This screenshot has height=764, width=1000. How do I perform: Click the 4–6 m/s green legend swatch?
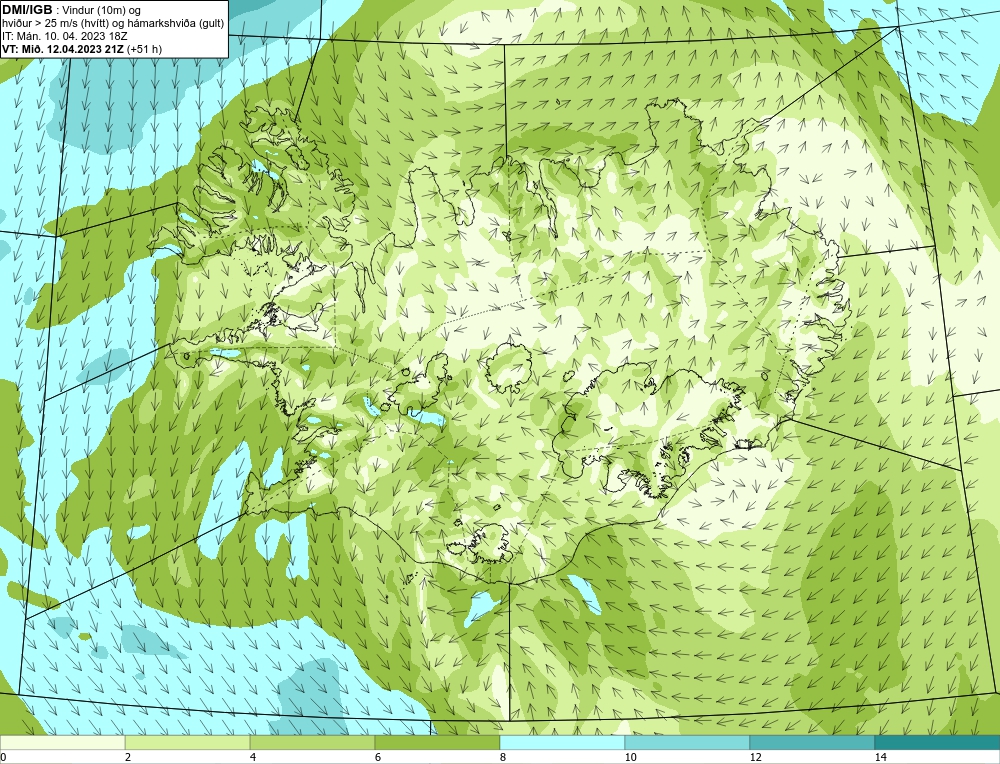[x=312, y=742]
